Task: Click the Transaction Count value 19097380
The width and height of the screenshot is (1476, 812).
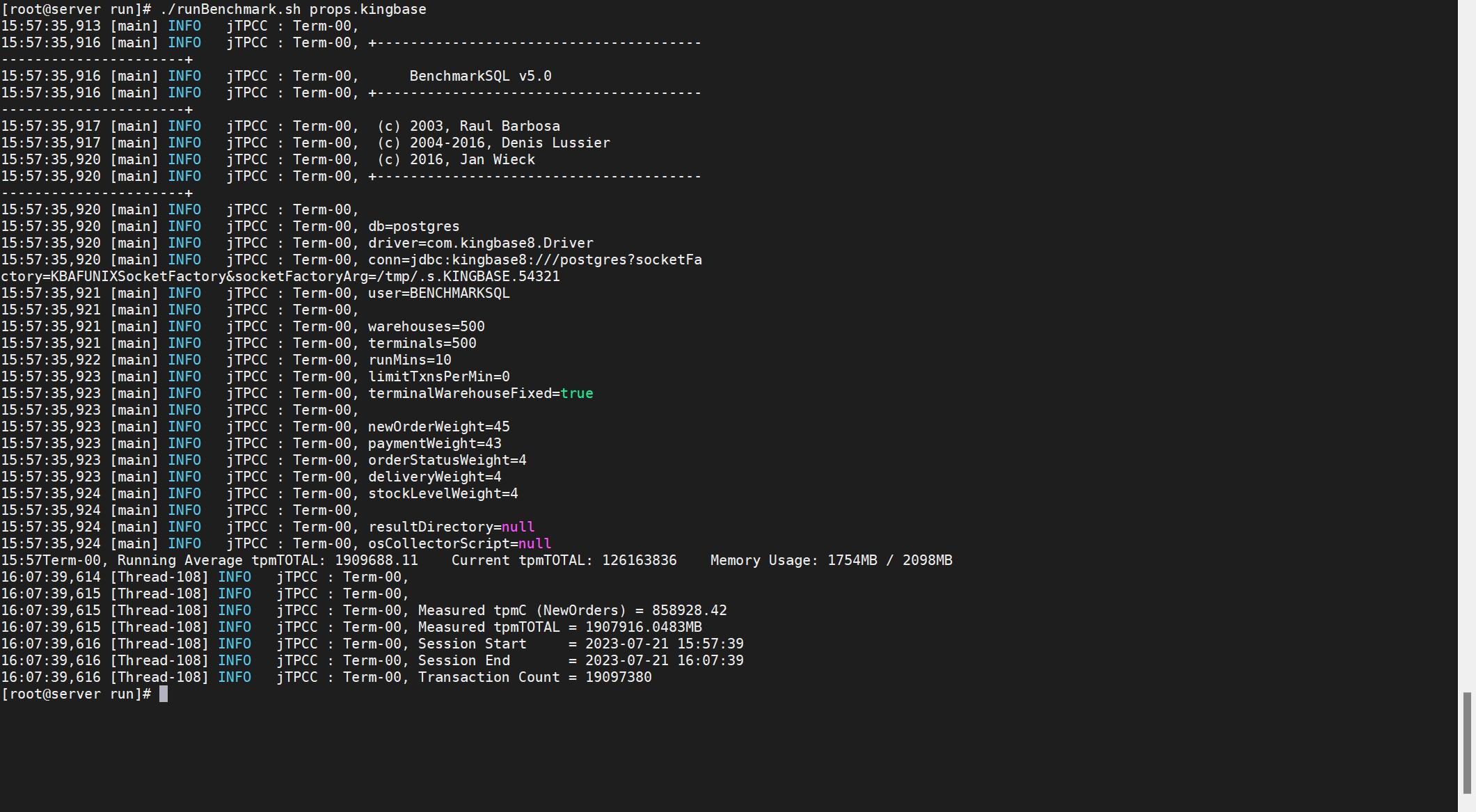Action: pos(618,677)
